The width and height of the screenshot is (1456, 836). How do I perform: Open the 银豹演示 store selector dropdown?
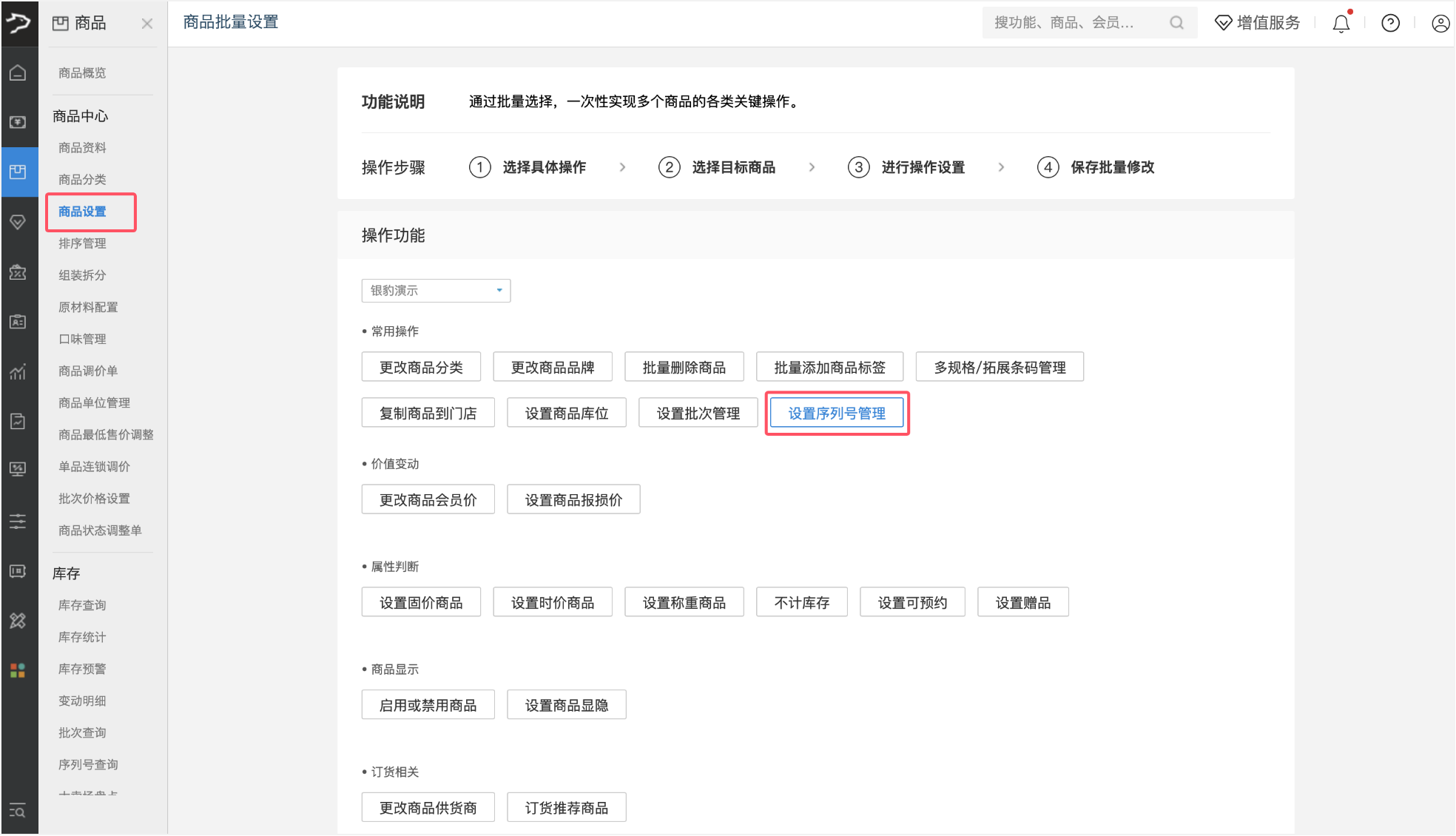(435, 290)
